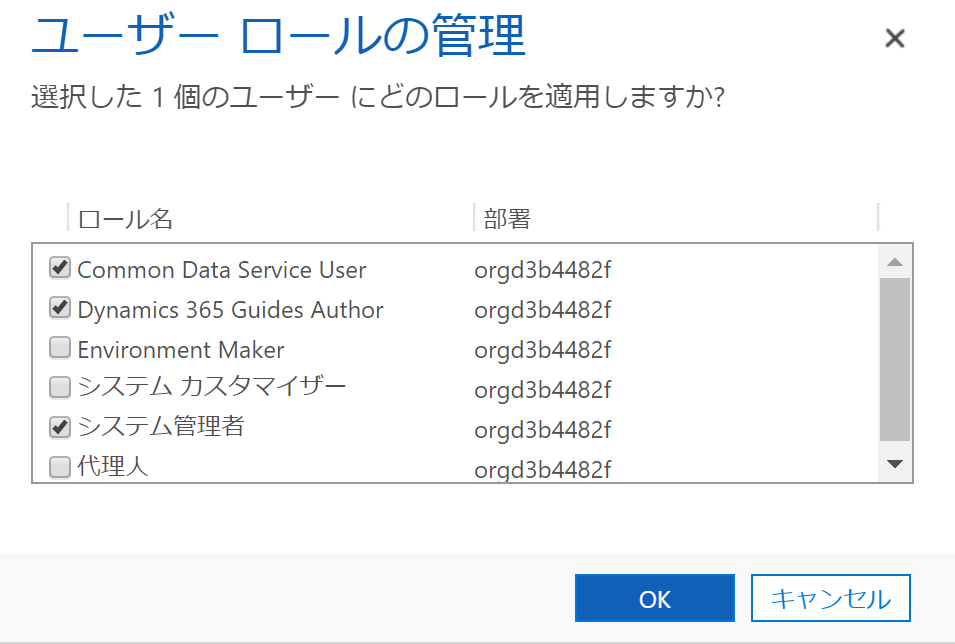955x644 pixels.
Task: Select the Common Data Service User row
Action: (x=222, y=268)
